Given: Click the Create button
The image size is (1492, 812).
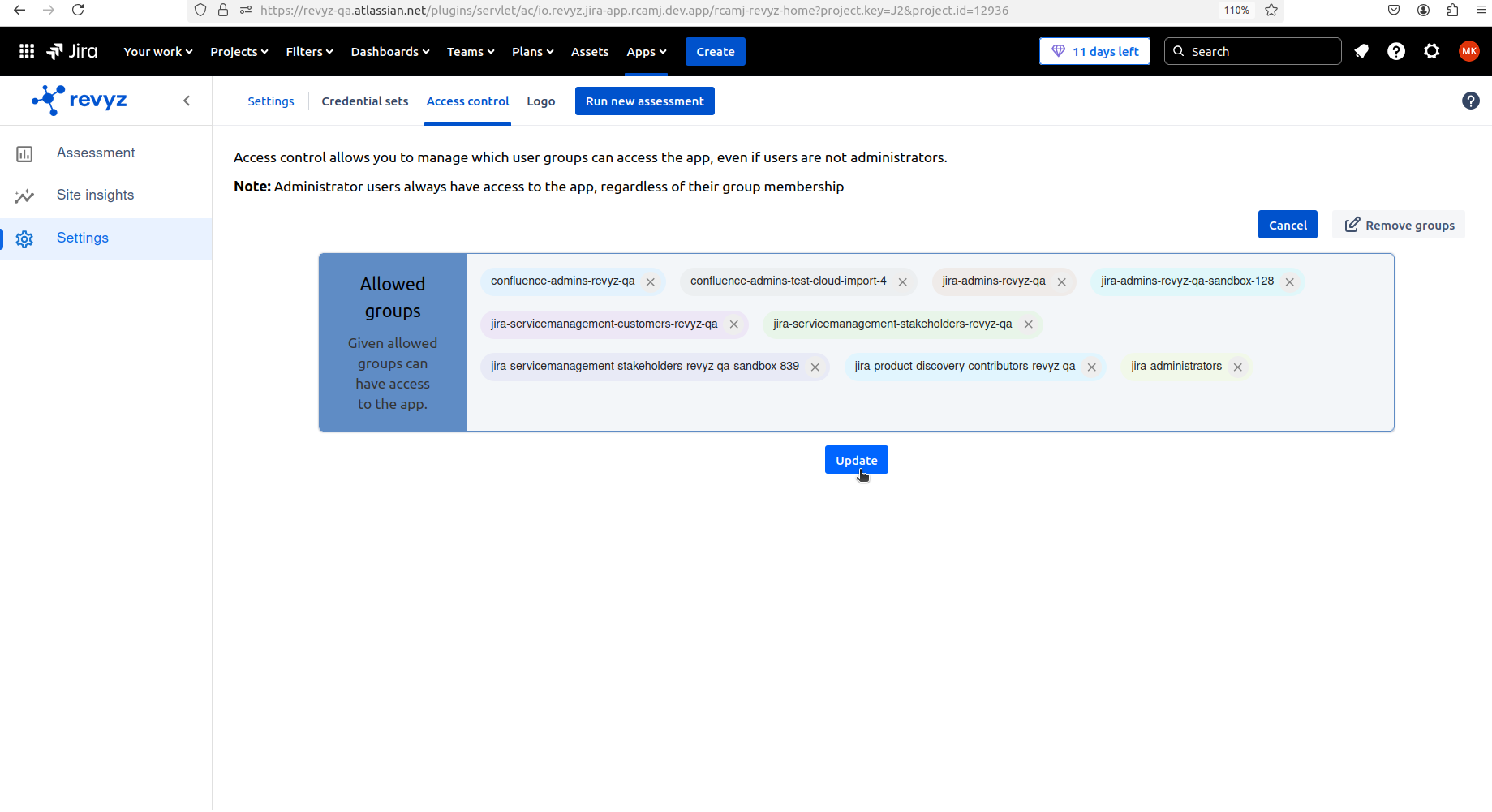Looking at the screenshot, I should pyautogui.click(x=716, y=51).
